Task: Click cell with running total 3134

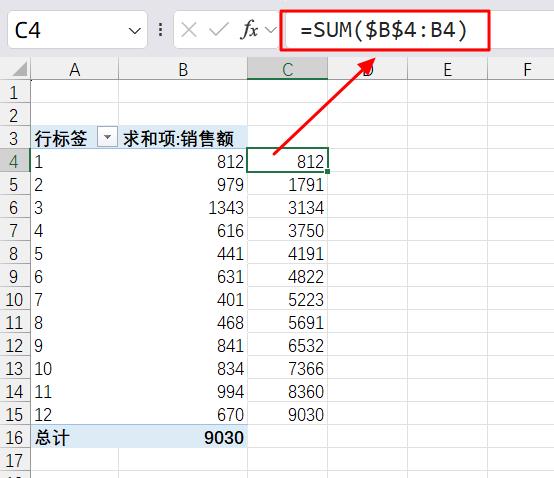Action: 288,207
